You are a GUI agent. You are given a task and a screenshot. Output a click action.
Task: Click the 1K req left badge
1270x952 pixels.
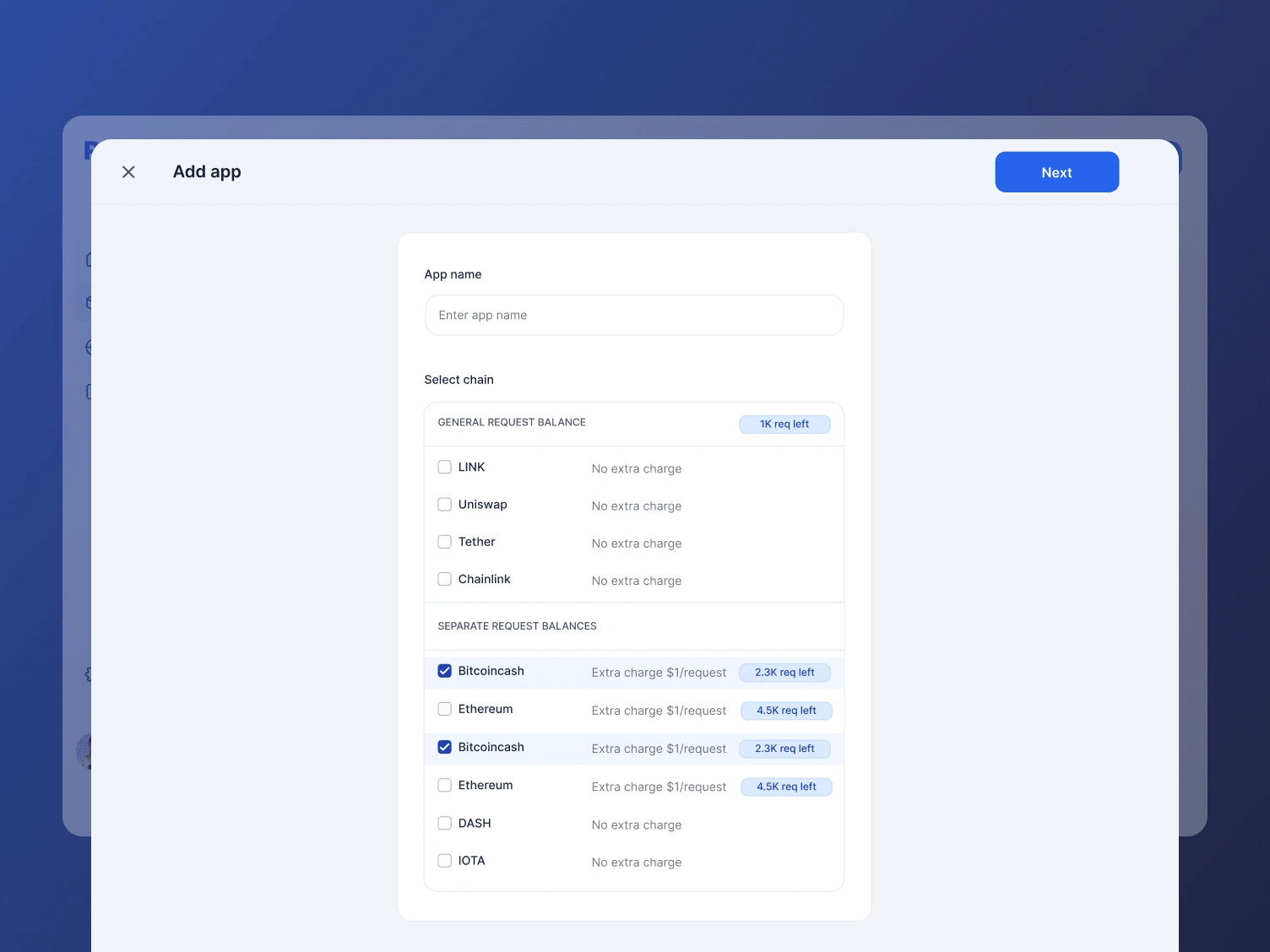point(784,425)
